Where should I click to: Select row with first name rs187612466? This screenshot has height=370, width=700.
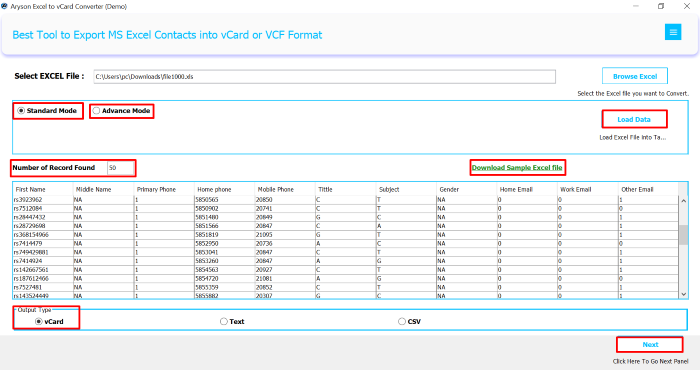click(346, 279)
